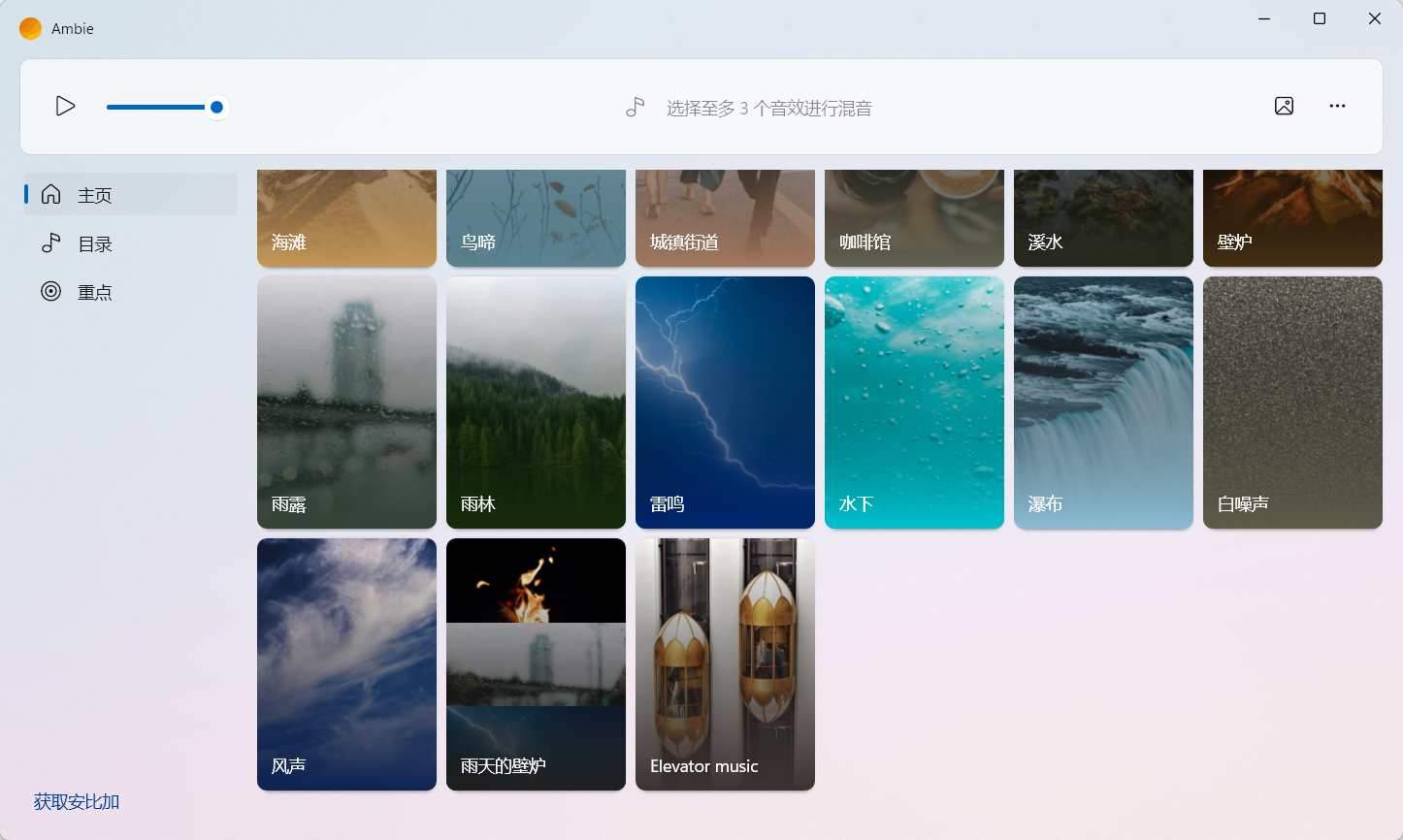Open the more options ellipsis menu
Viewport: 1403px width, 840px height.
pyautogui.click(x=1337, y=106)
